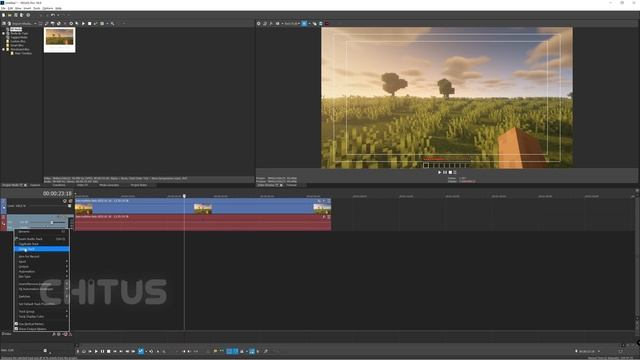Choose Duplicate Track in context menu
Screen dimensions: 640x360
pos(42,244)
